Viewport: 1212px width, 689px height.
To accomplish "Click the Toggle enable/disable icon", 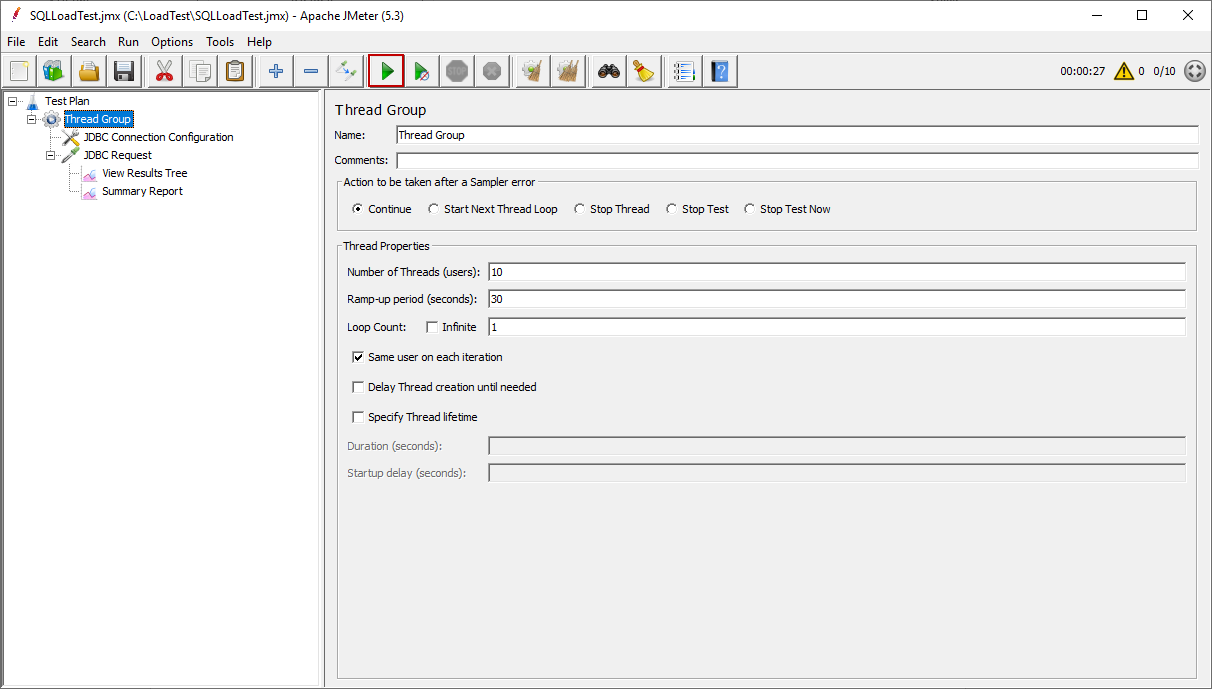I will coord(346,71).
